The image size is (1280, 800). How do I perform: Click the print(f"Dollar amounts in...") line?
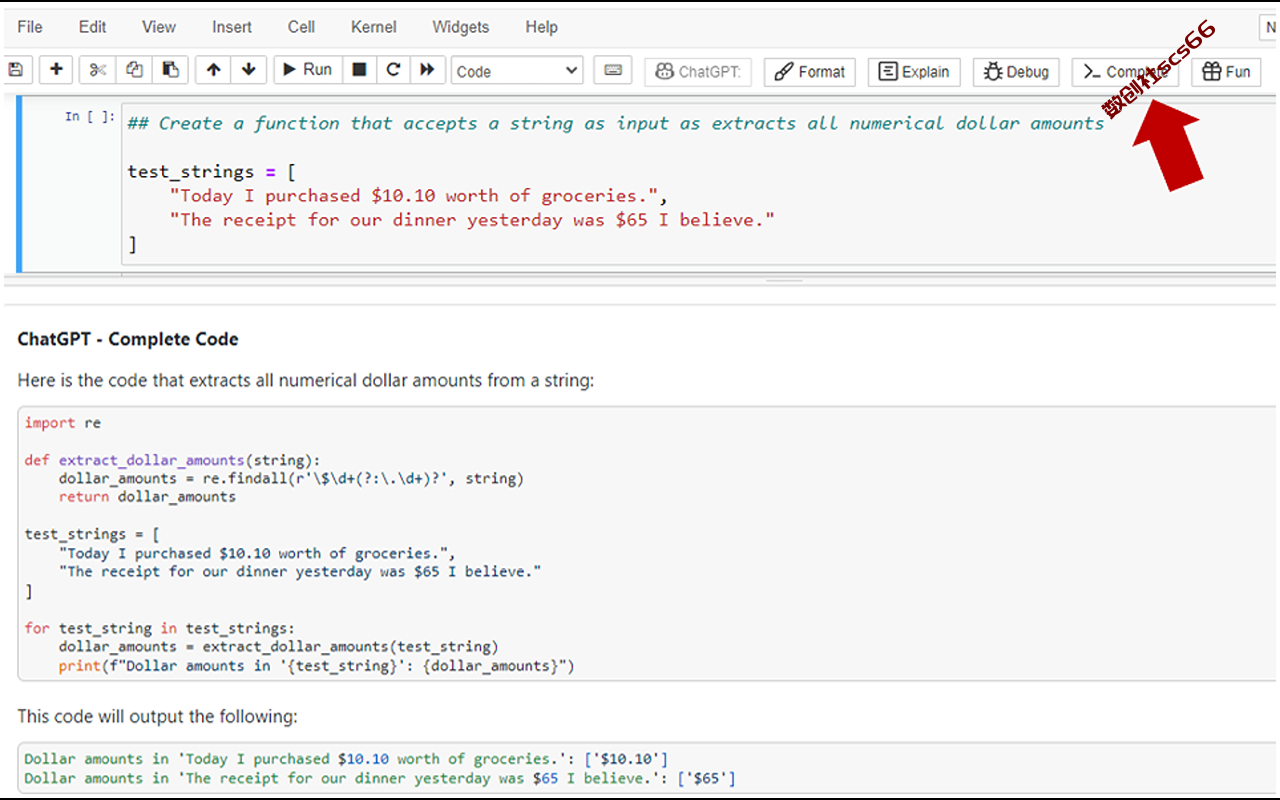pyautogui.click(x=316, y=666)
